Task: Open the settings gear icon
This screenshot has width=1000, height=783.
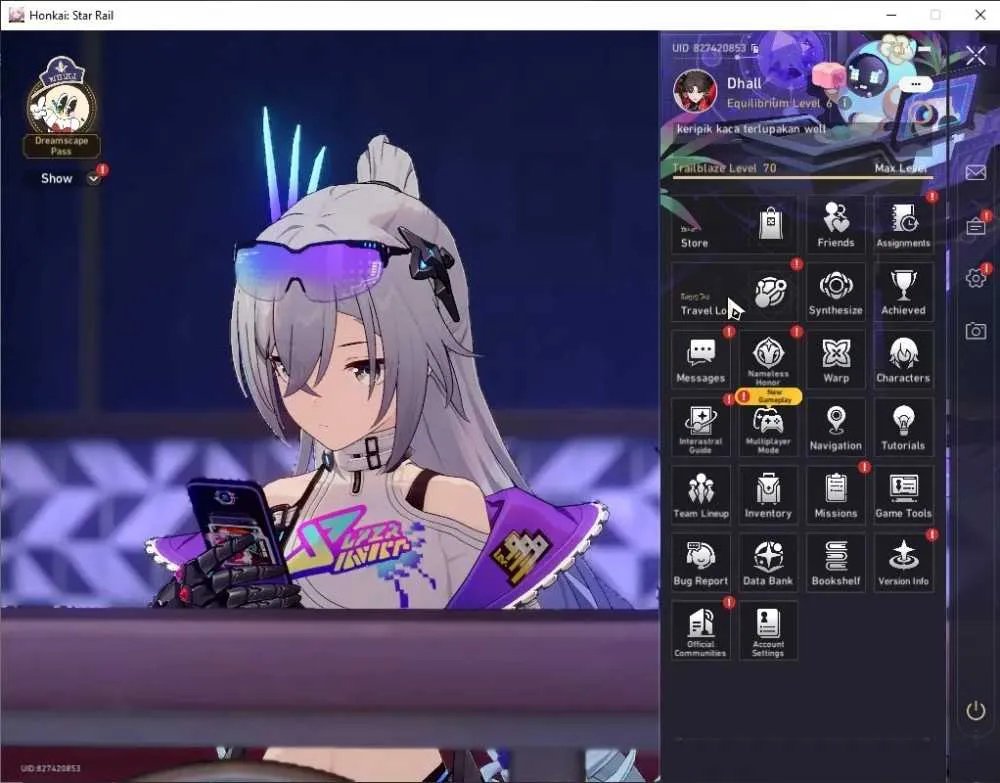Action: click(975, 278)
